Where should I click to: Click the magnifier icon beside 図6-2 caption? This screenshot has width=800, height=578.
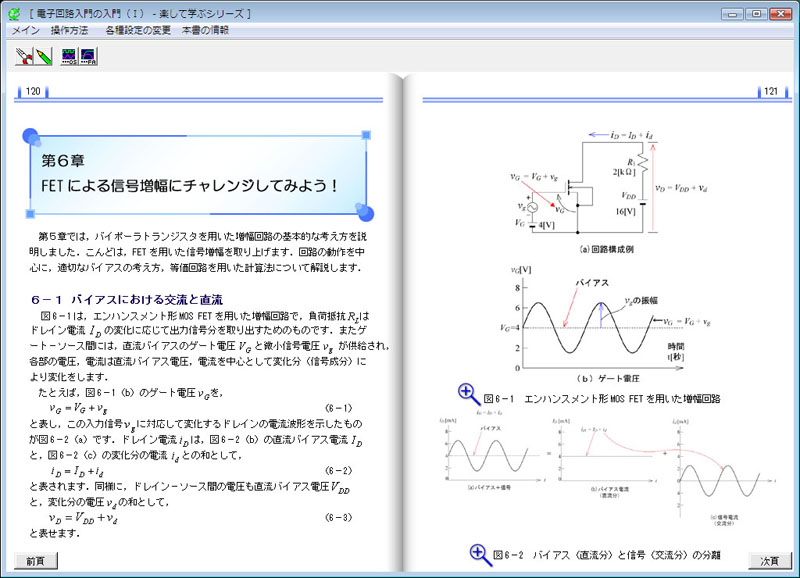[x=480, y=555]
